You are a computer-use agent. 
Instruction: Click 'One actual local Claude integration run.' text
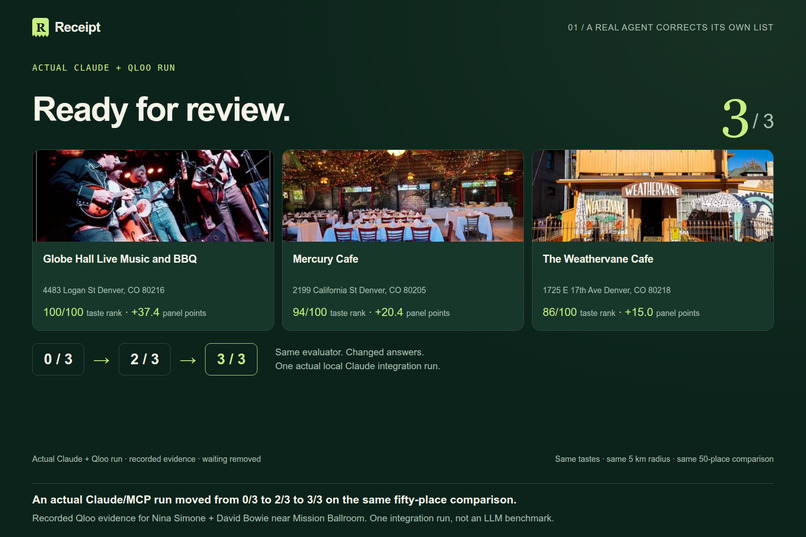pyautogui.click(x=358, y=366)
